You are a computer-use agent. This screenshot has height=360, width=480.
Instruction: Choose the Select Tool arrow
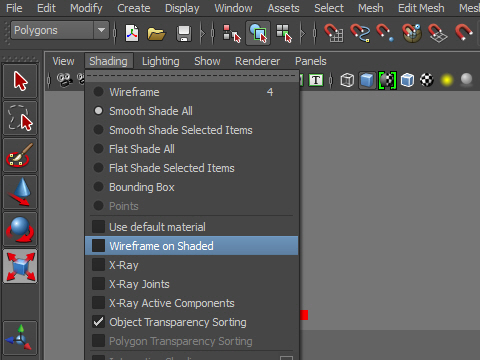point(20,81)
